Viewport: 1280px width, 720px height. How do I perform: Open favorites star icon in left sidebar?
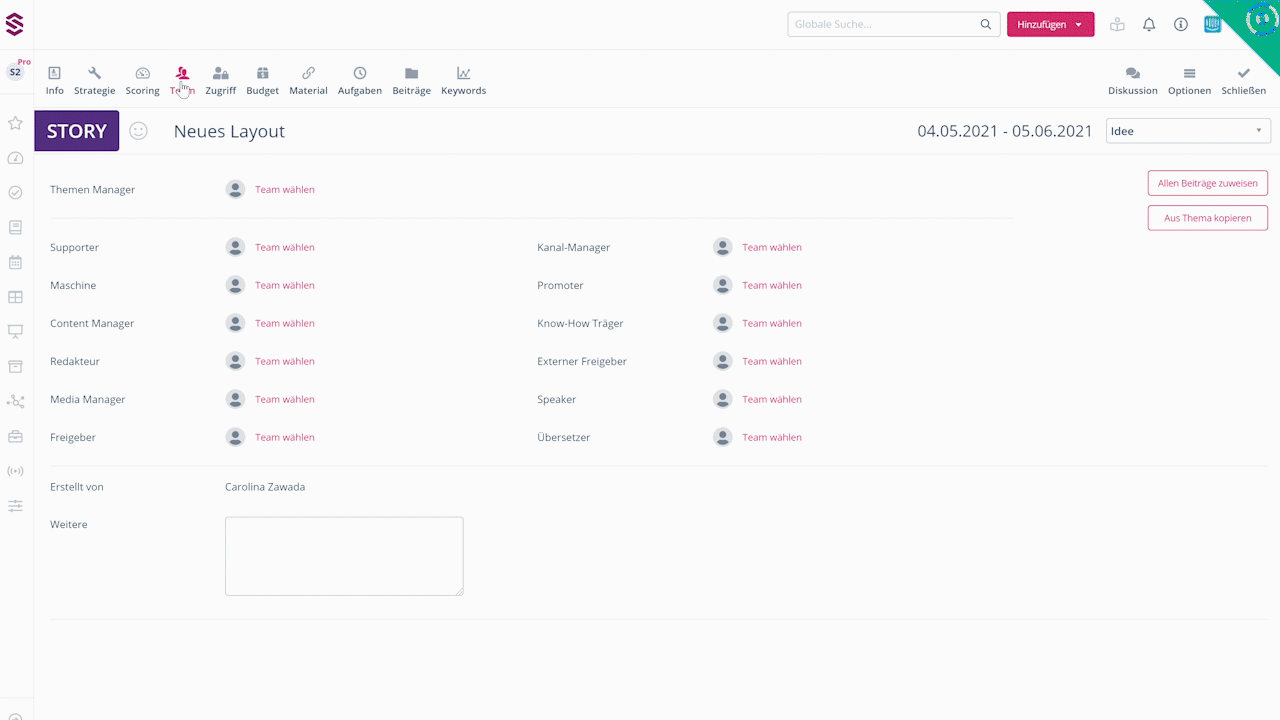pos(15,123)
